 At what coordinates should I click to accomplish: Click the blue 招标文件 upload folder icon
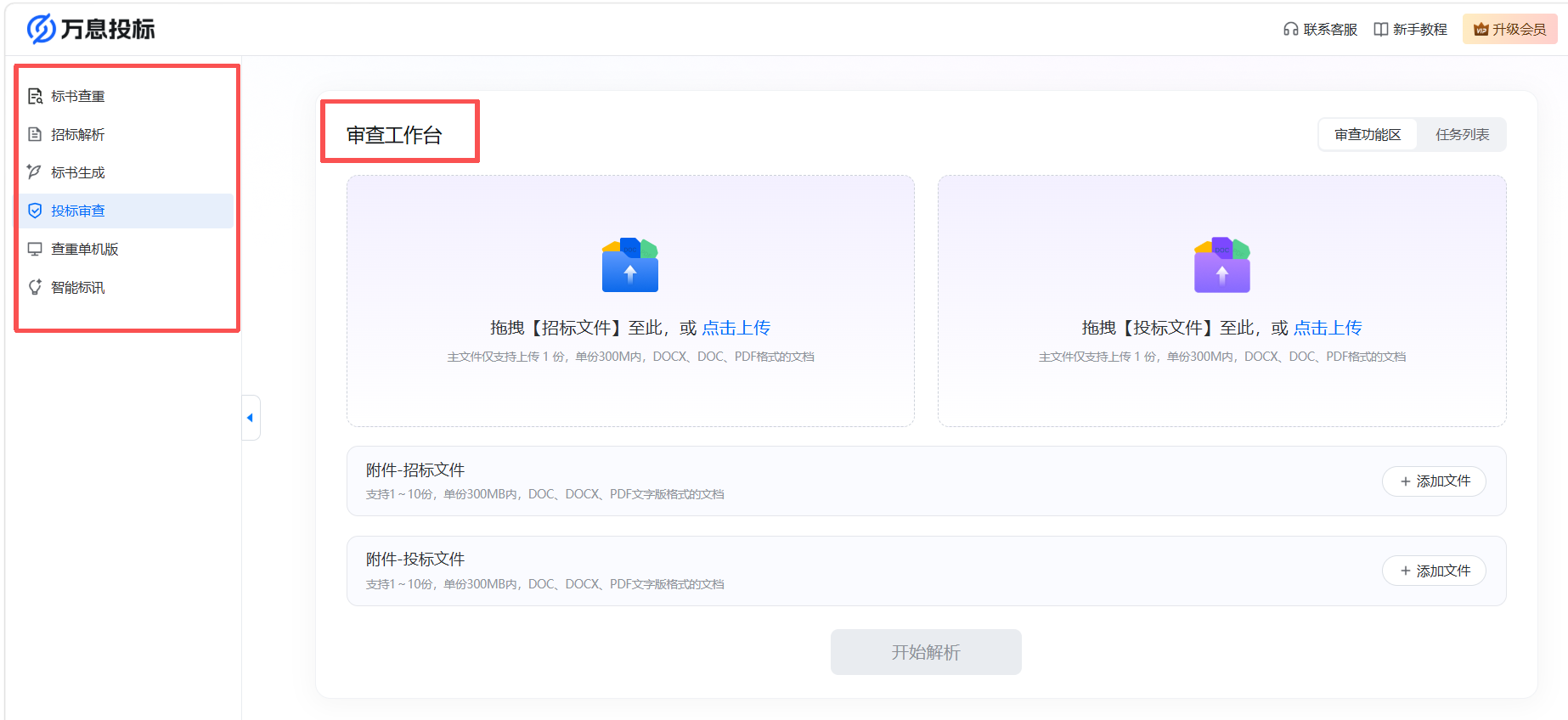(630, 265)
